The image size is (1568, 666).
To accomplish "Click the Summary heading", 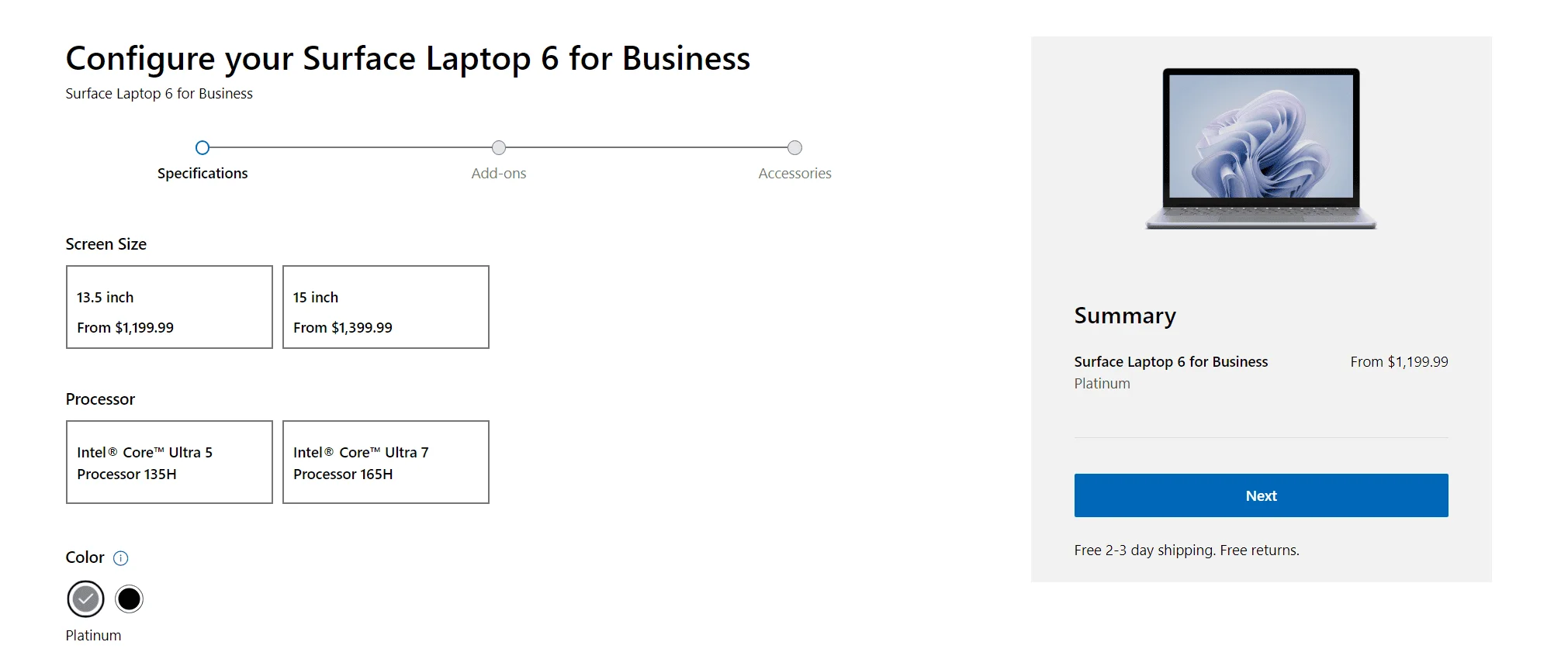I will [x=1124, y=316].
